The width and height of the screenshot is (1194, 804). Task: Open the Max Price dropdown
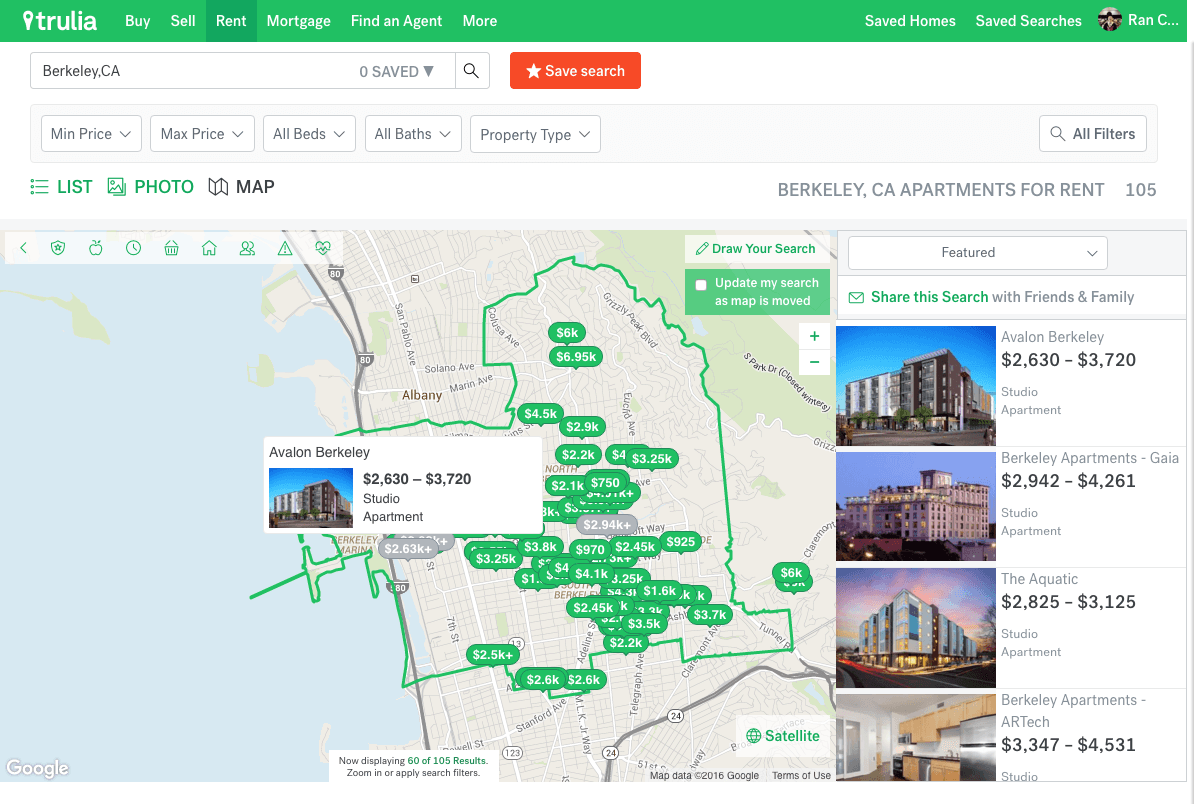(x=202, y=134)
